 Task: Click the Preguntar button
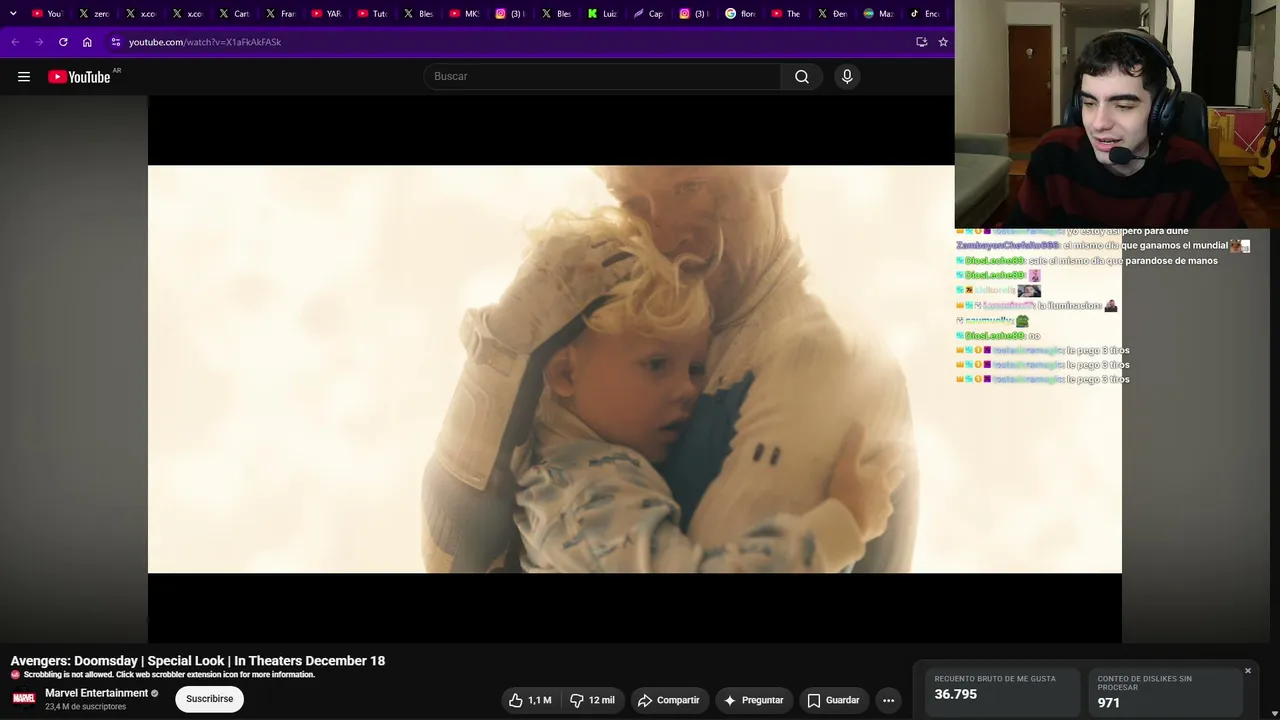[x=754, y=700]
